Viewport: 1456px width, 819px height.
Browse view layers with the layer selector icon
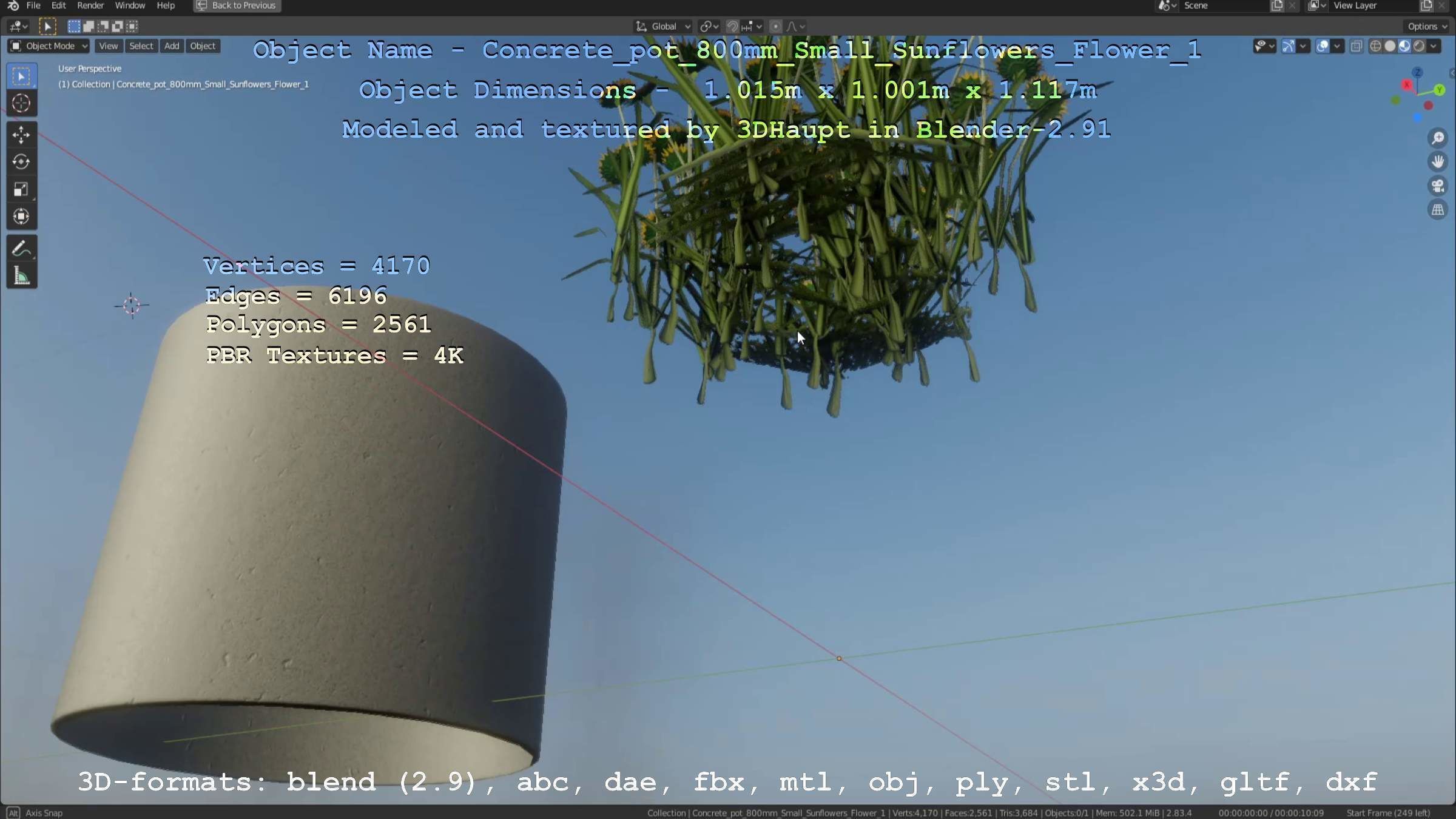tap(1316, 5)
